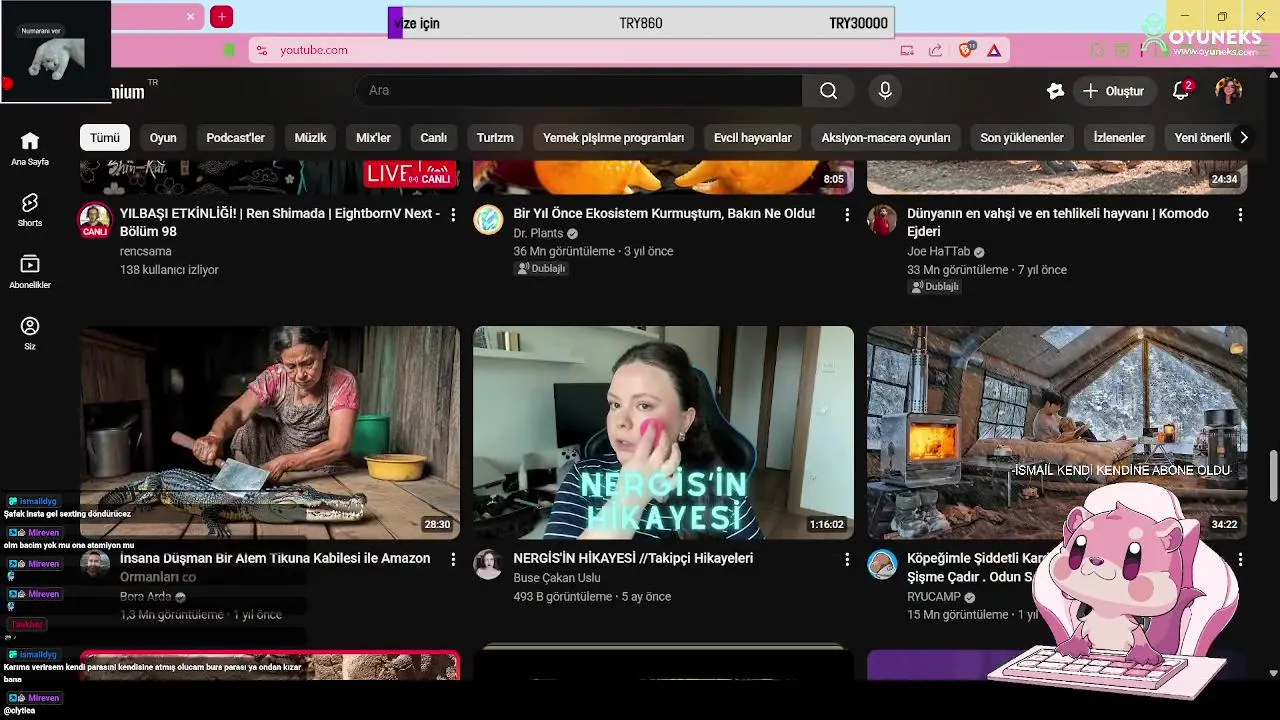Play Tikuna Kabilesi crocodile thumbnail
1280x720 pixels.
point(270,433)
